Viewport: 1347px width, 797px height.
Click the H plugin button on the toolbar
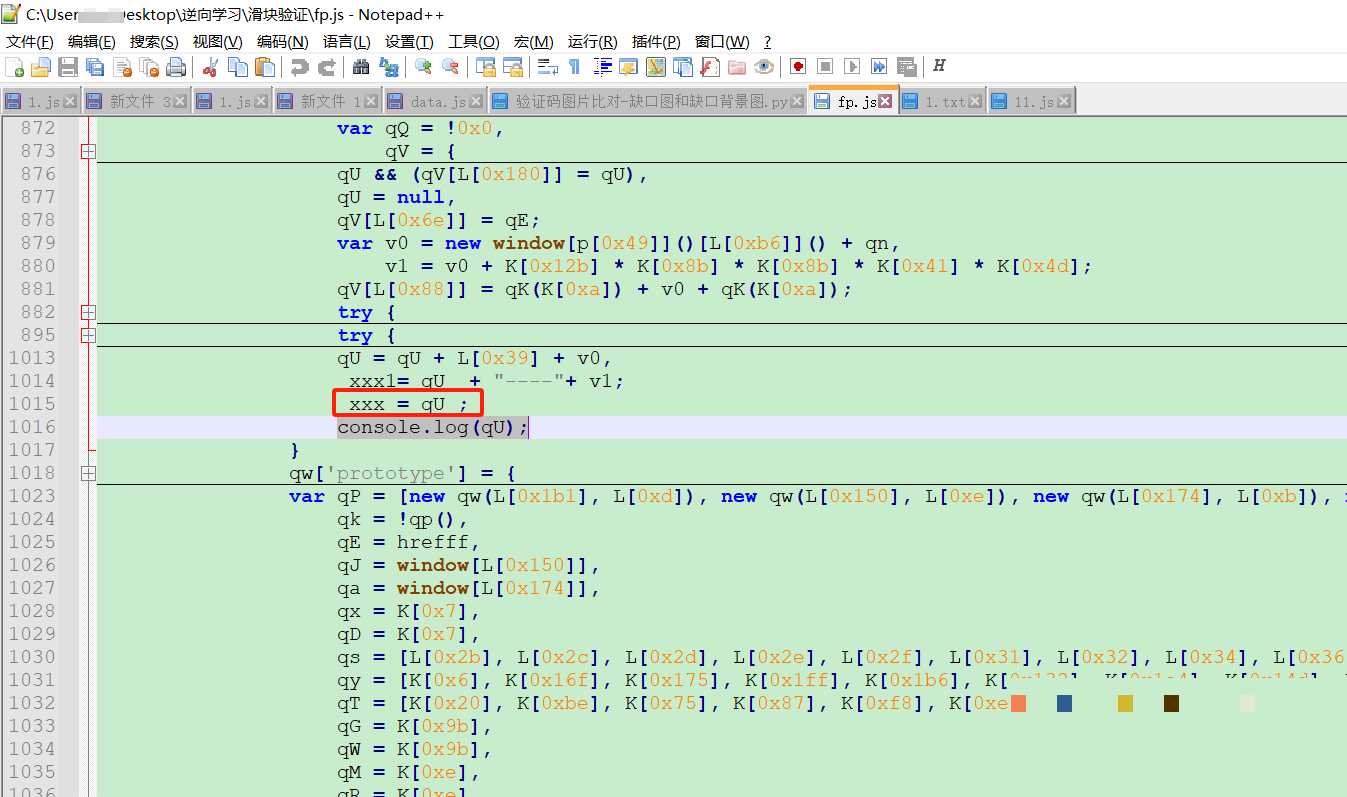[937, 67]
